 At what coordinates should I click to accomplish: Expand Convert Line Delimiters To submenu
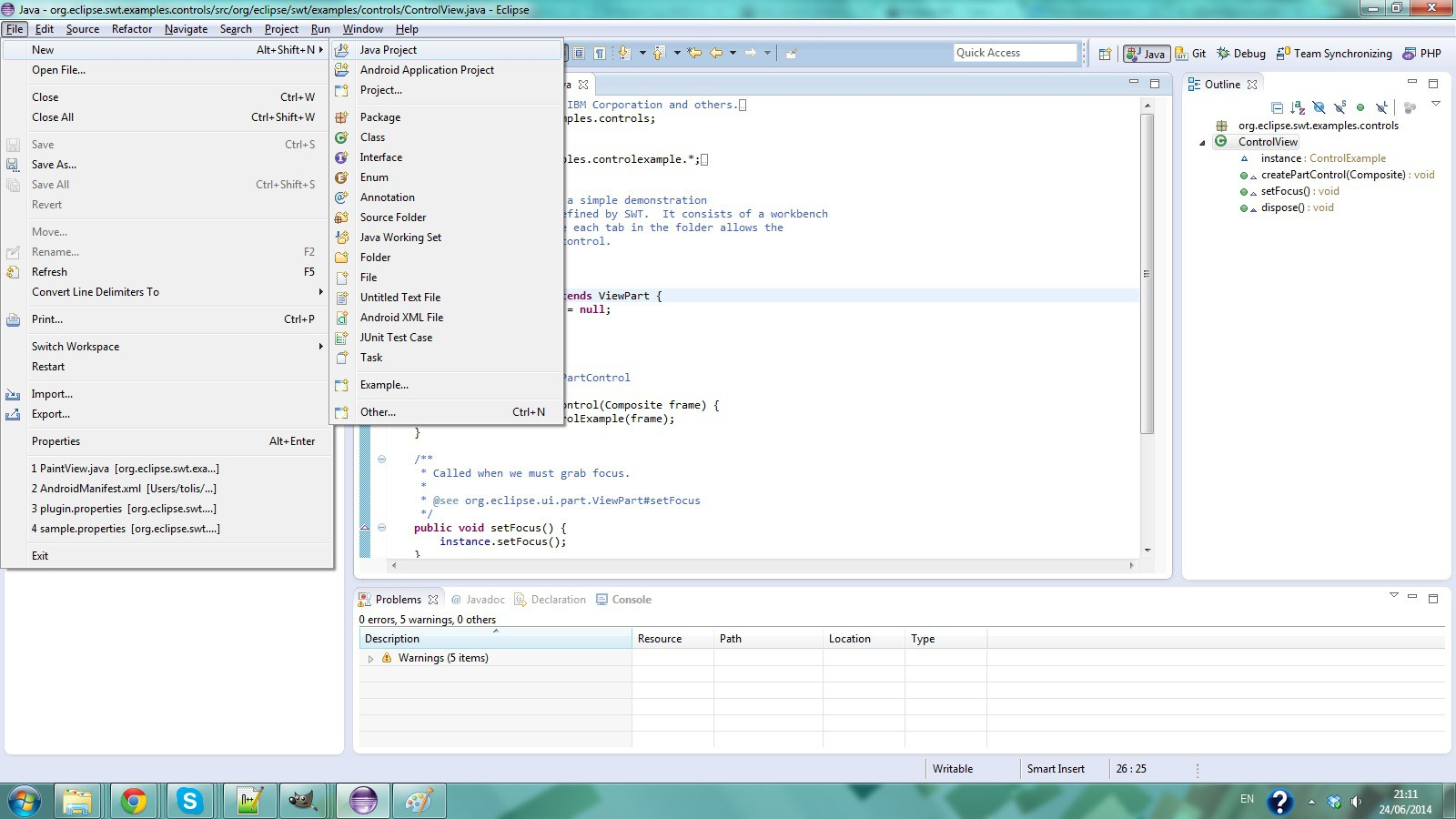click(x=167, y=292)
